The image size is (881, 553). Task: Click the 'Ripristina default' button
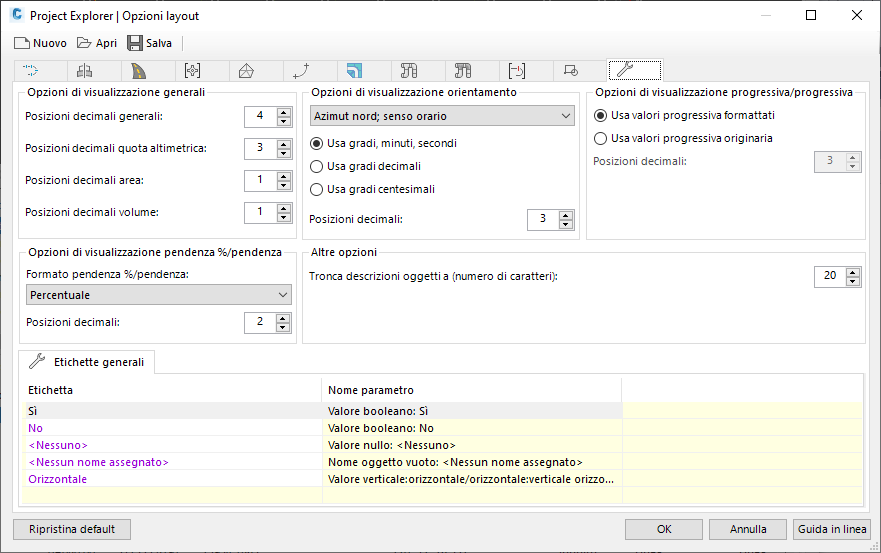pos(72,529)
